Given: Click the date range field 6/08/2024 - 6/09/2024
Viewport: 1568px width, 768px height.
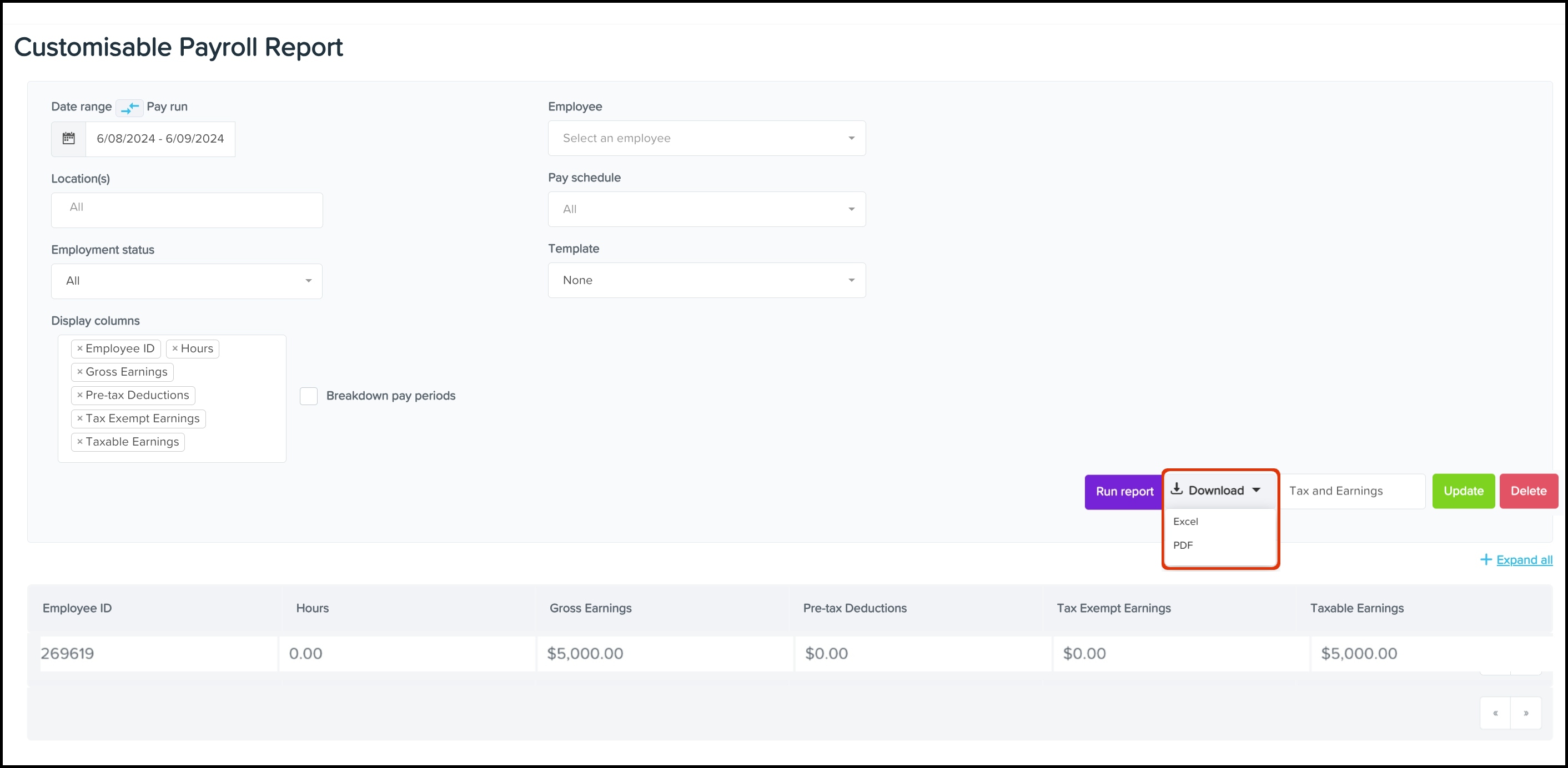Looking at the screenshot, I should (x=160, y=139).
